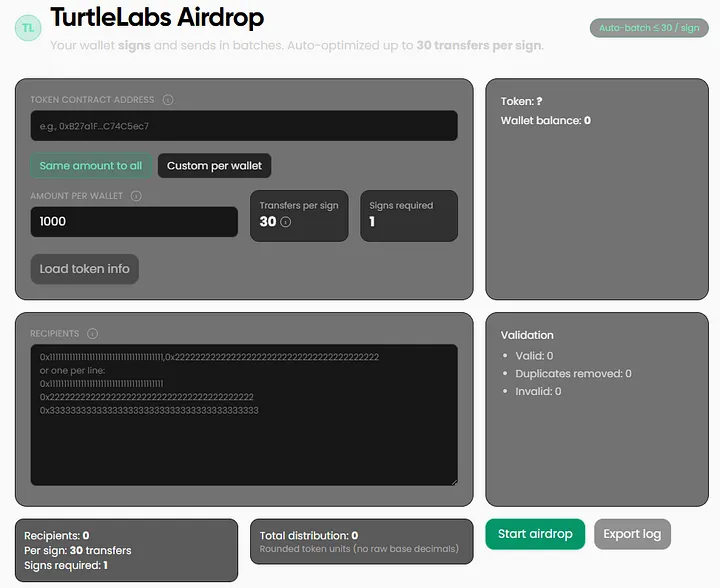720x588 pixels.
Task: Click the TurtleLabs Airdrop heading
Action: click(x=157, y=17)
